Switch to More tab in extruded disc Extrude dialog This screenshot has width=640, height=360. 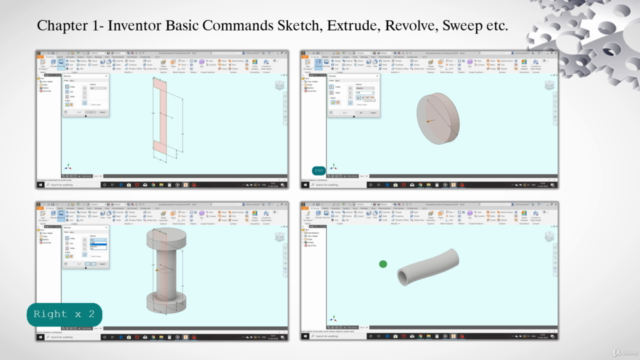pos(337,80)
